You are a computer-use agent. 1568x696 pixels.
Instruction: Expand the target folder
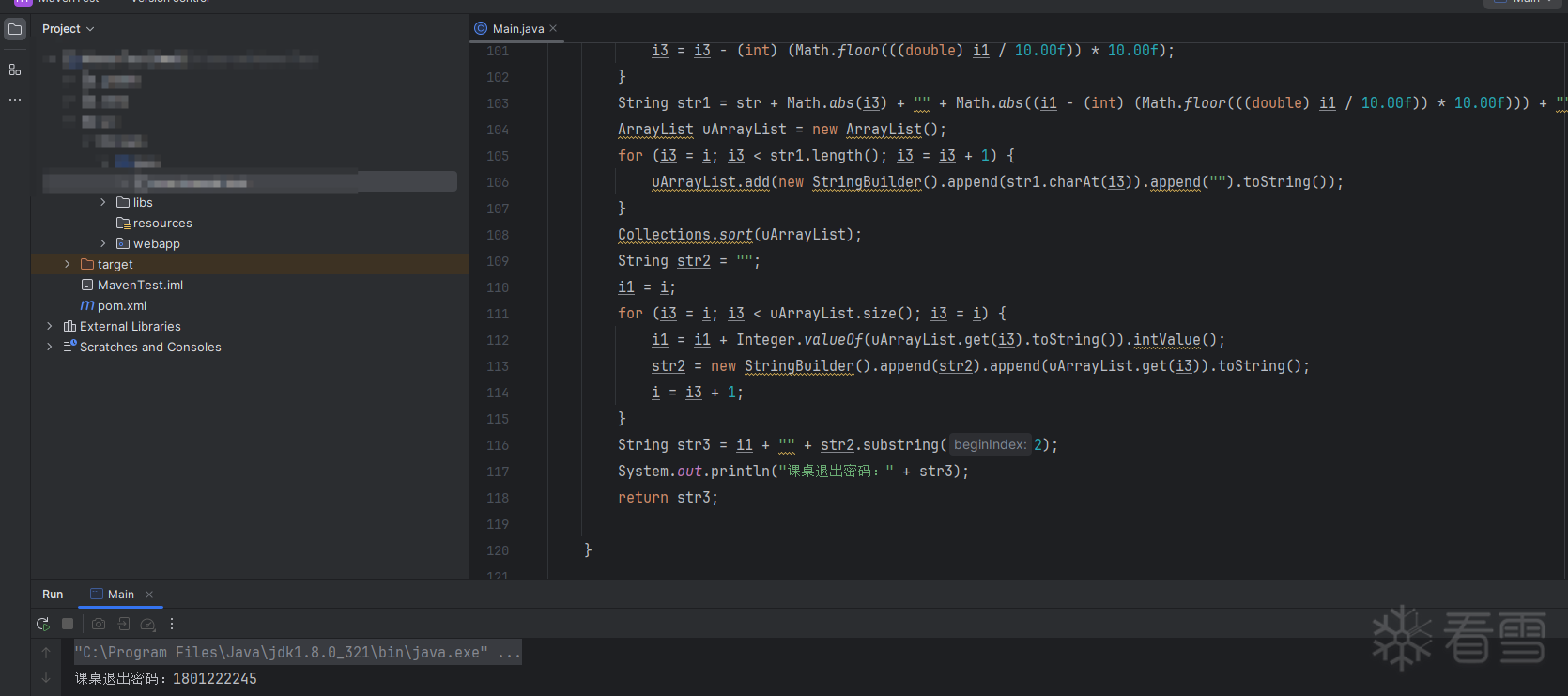pyautogui.click(x=68, y=264)
